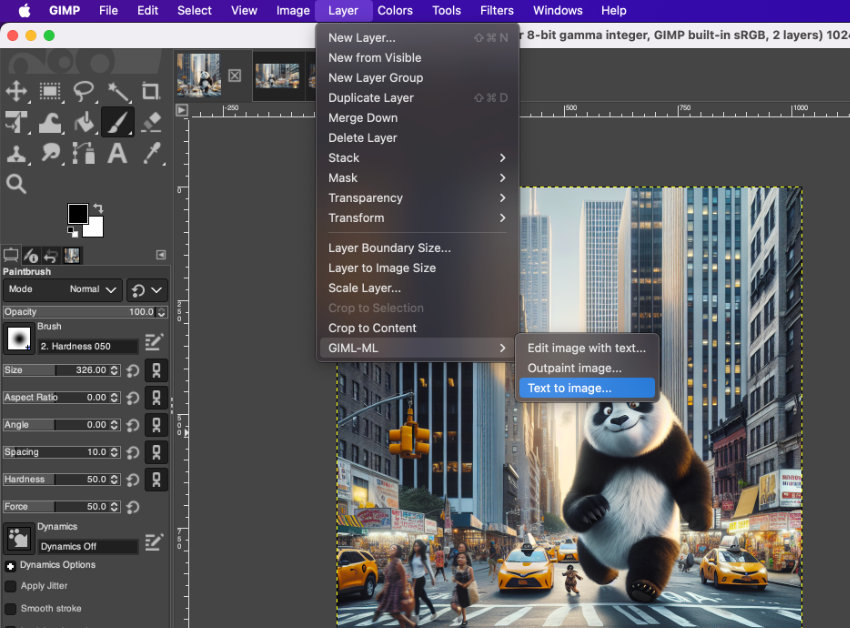
Task: Enable Smooth stroke checkbox
Action: click(x=10, y=608)
